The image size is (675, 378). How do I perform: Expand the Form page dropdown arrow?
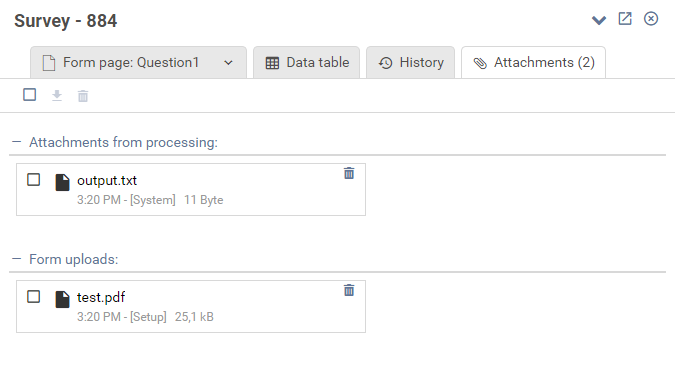(x=228, y=63)
